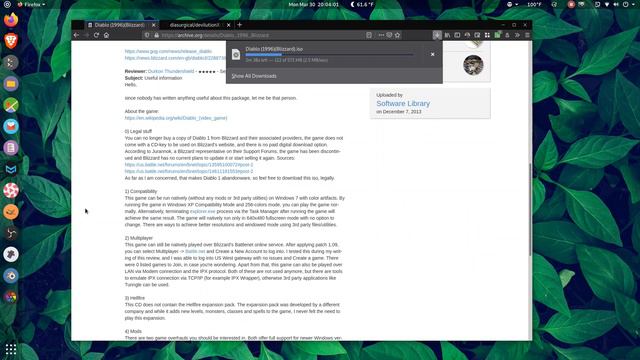Click the site padlock security icon

156,35
